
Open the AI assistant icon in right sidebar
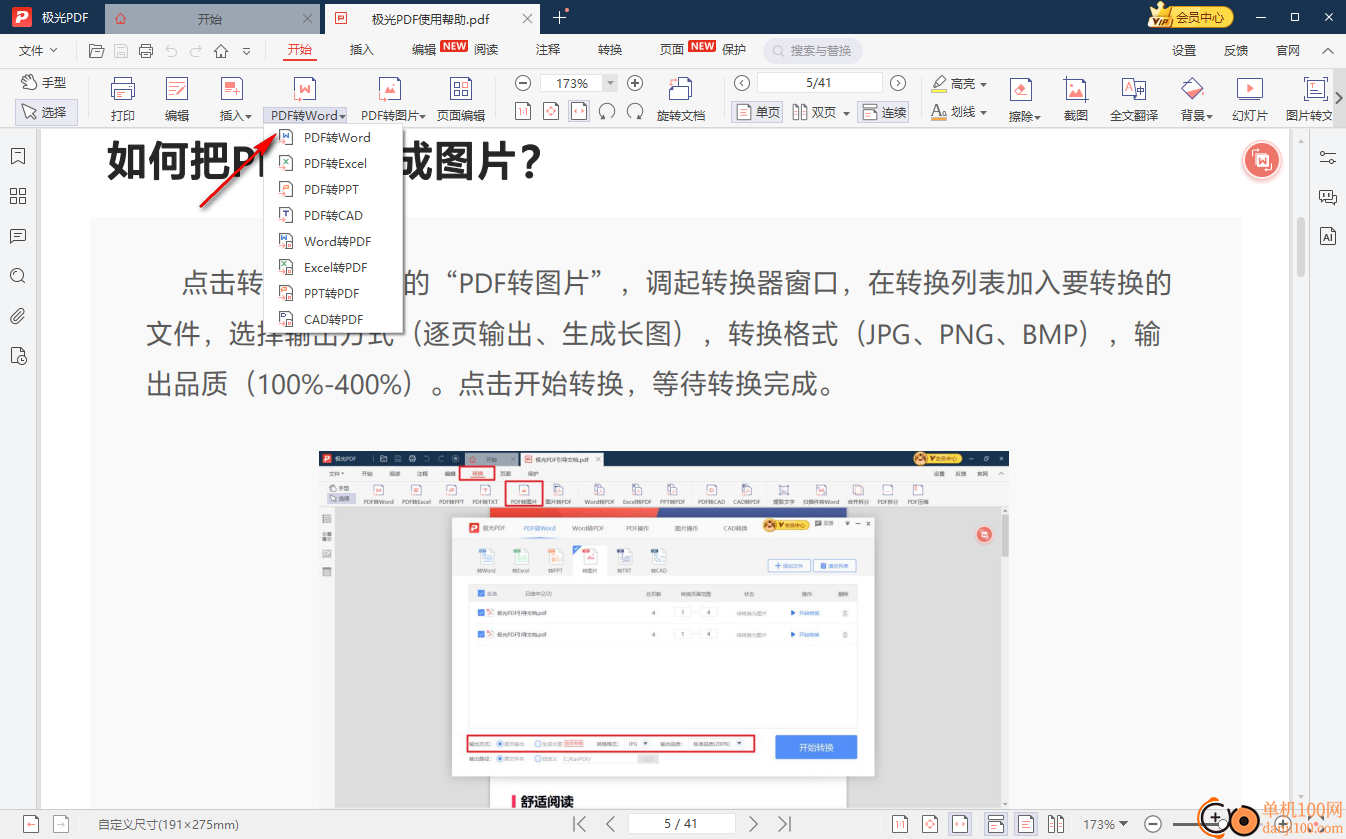(1328, 236)
